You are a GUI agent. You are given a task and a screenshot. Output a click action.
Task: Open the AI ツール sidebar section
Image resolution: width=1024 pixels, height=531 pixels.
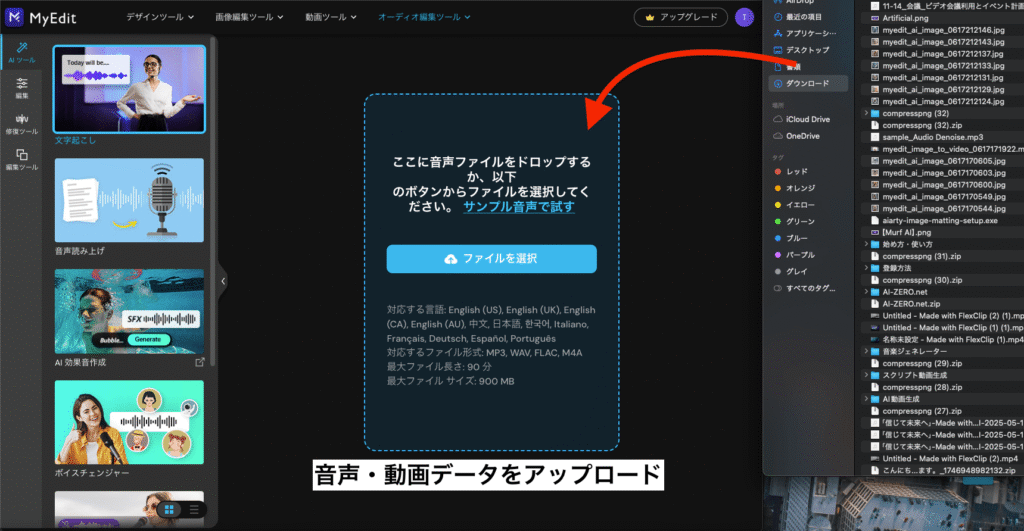tap(22, 53)
